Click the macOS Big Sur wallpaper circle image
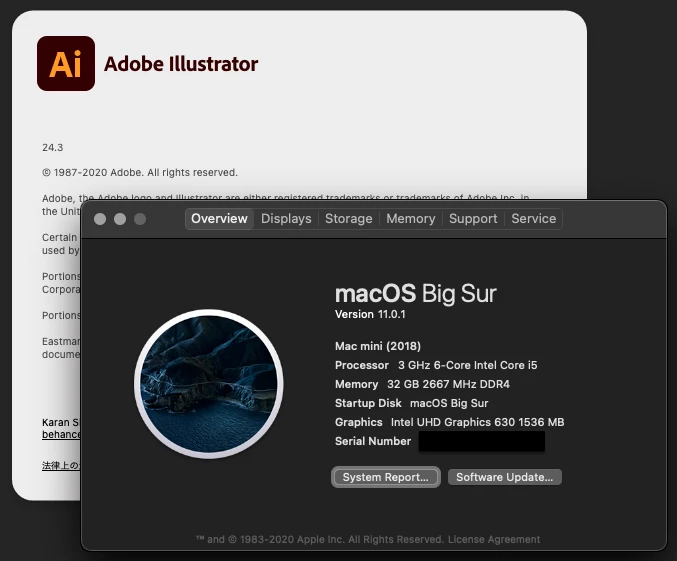 [x=209, y=384]
